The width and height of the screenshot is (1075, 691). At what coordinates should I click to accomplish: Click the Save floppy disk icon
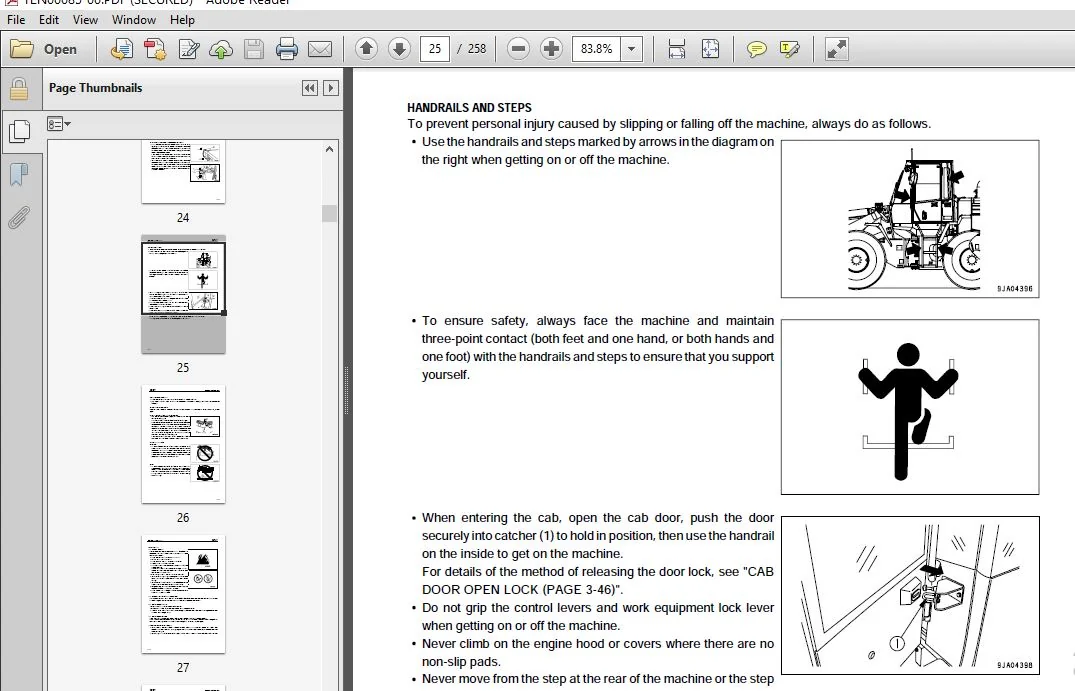point(254,49)
